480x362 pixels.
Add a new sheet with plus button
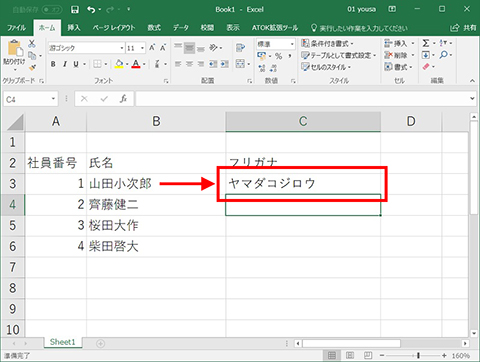pyautogui.click(x=100, y=343)
